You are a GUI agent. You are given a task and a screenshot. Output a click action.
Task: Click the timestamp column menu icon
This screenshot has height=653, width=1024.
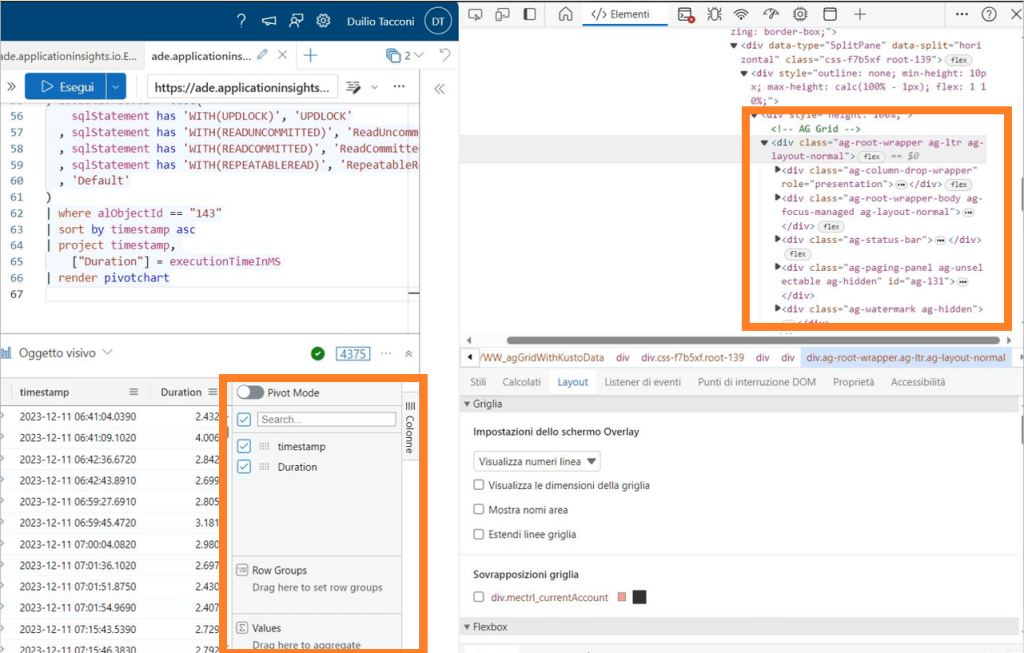[x=133, y=392]
